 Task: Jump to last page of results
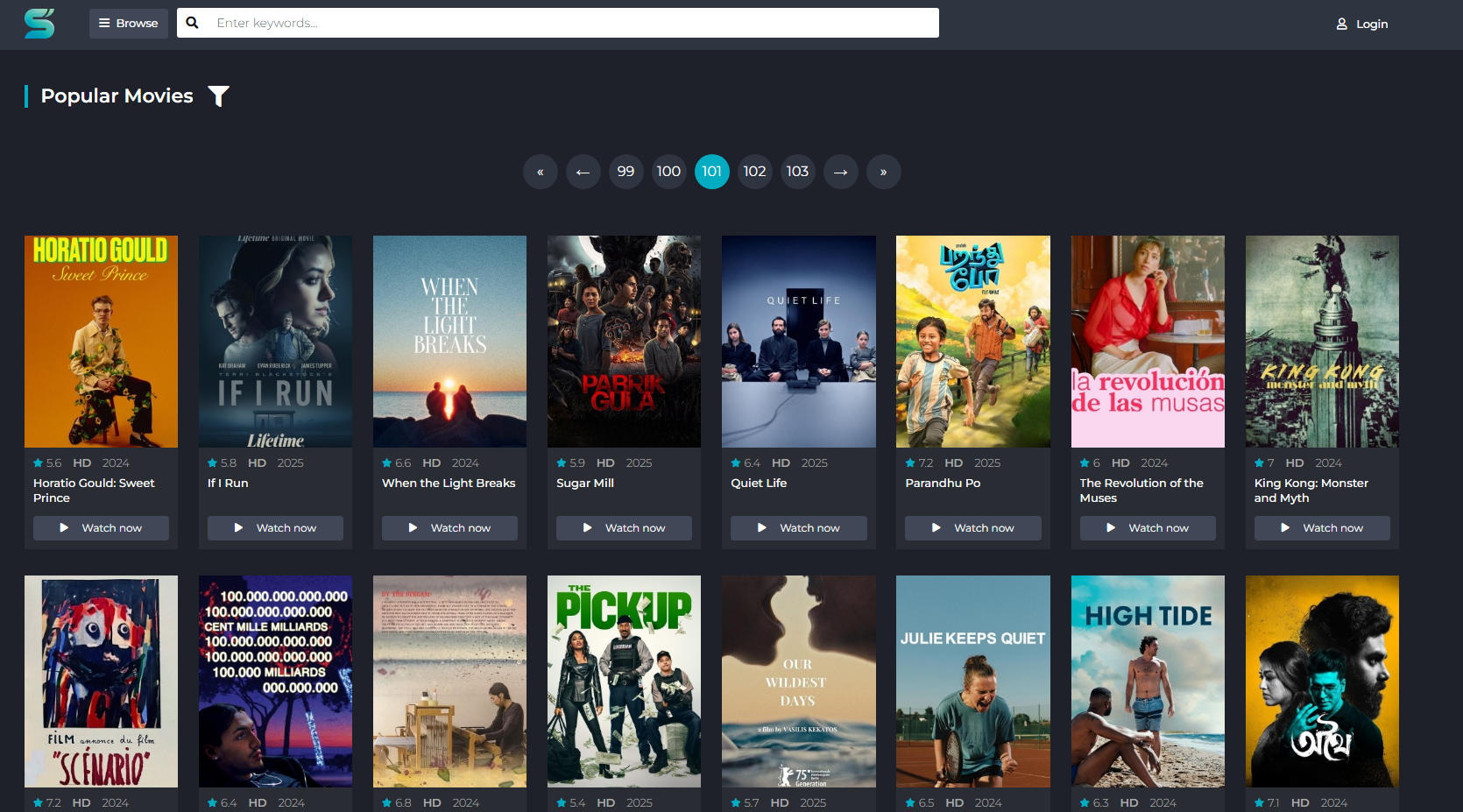[x=884, y=172]
